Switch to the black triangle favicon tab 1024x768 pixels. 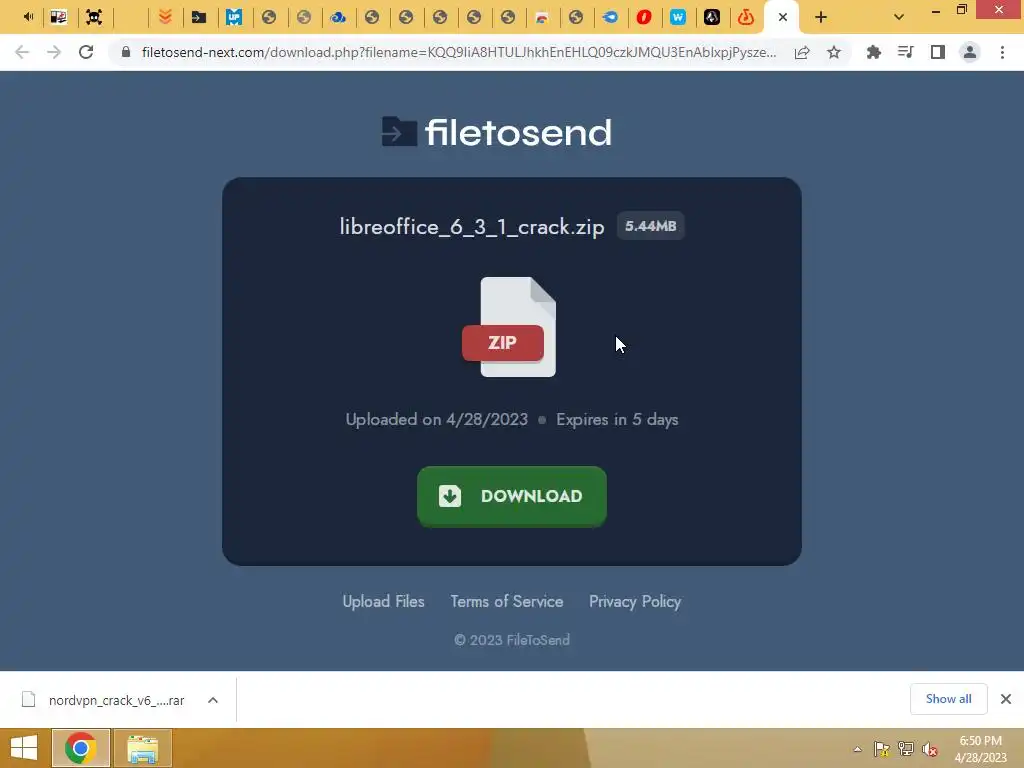click(712, 18)
